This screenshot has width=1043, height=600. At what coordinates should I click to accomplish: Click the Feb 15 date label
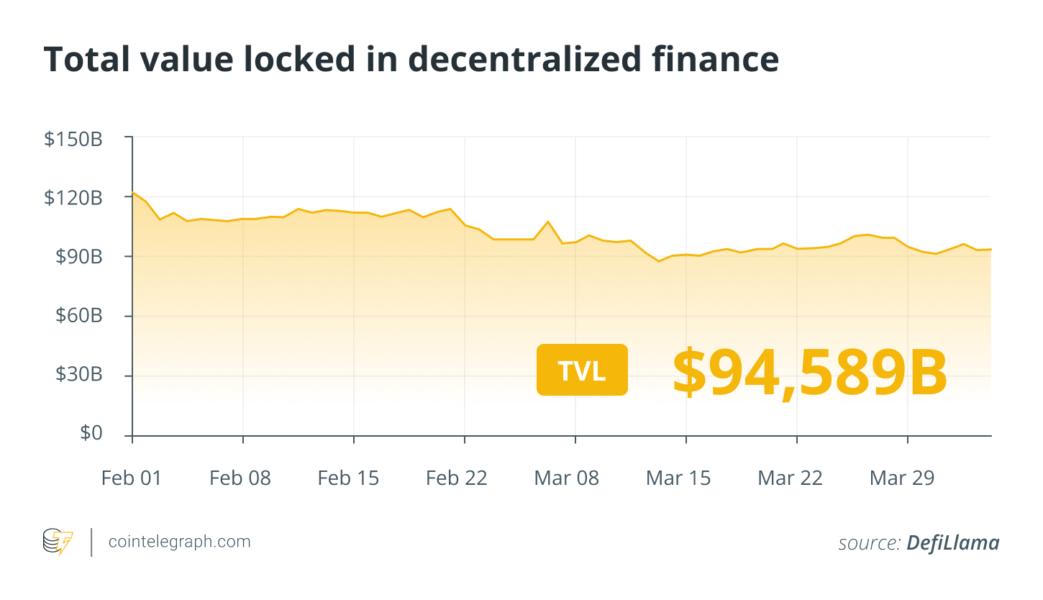(x=348, y=478)
